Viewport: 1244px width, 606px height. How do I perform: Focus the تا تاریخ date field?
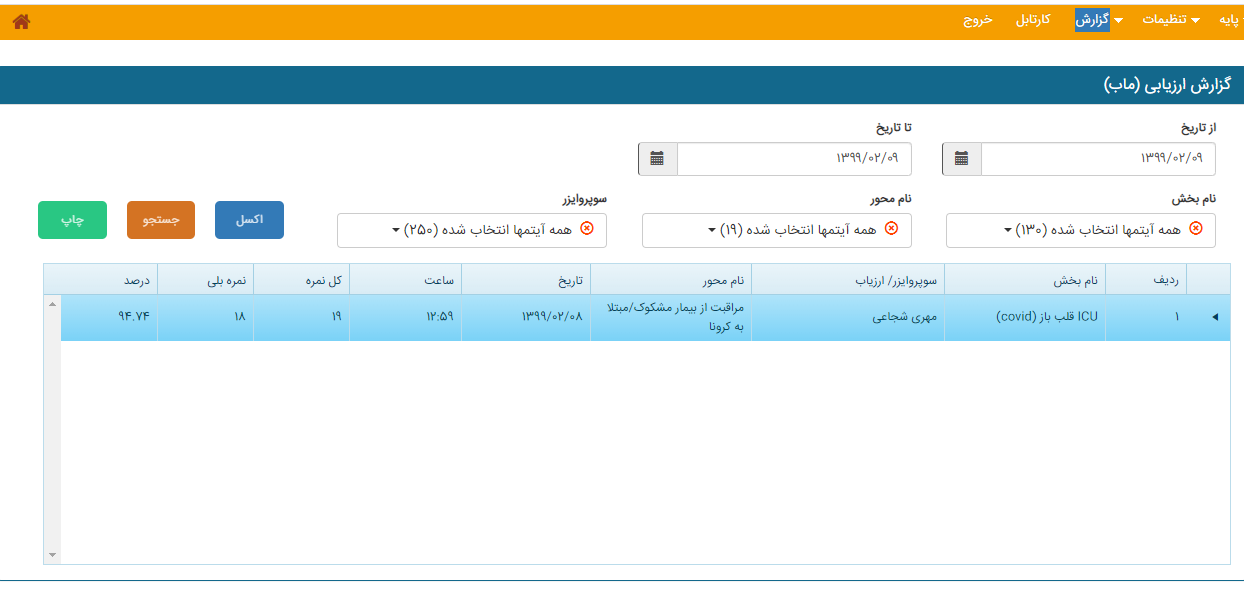(794, 159)
